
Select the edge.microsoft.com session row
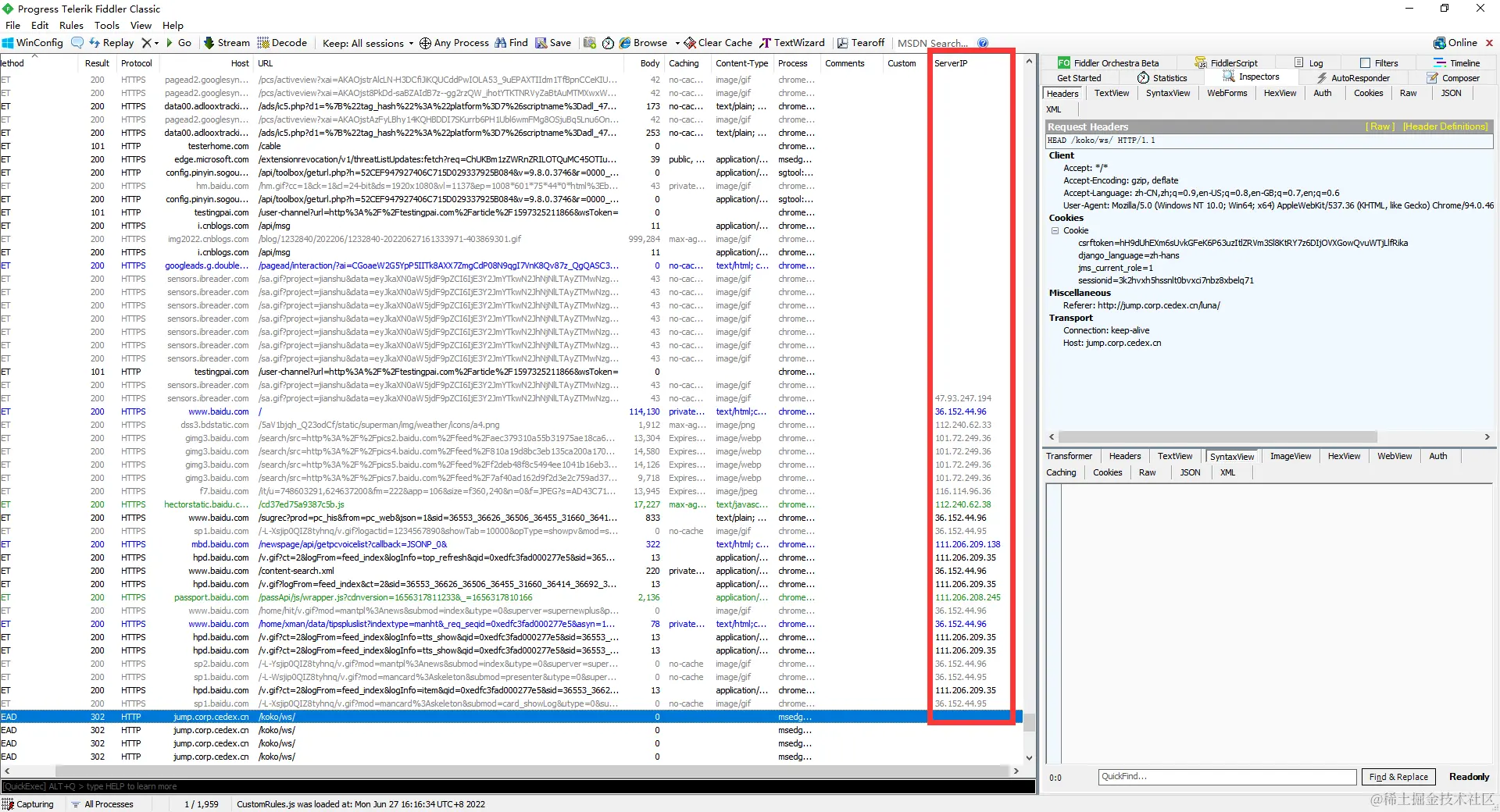click(x=510, y=159)
